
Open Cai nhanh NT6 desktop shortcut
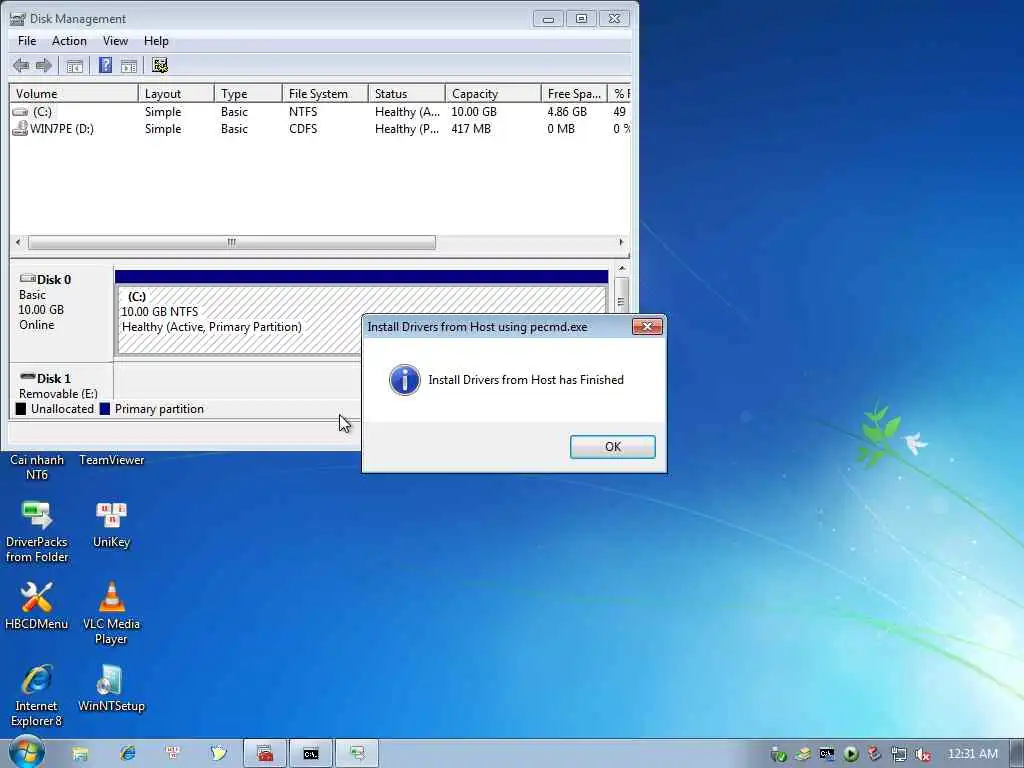[x=37, y=467]
